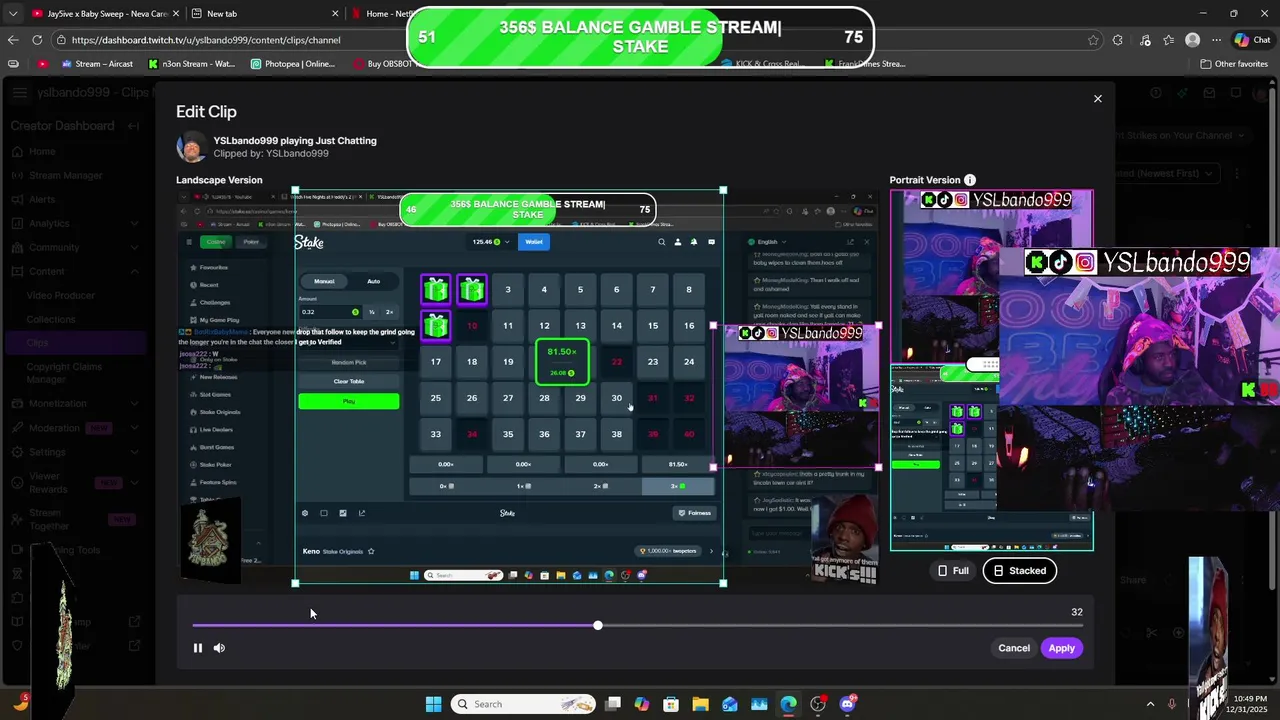Switch to Microsoft Edge in the taskbar
Viewport: 1280px width, 720px height.
[x=789, y=704]
